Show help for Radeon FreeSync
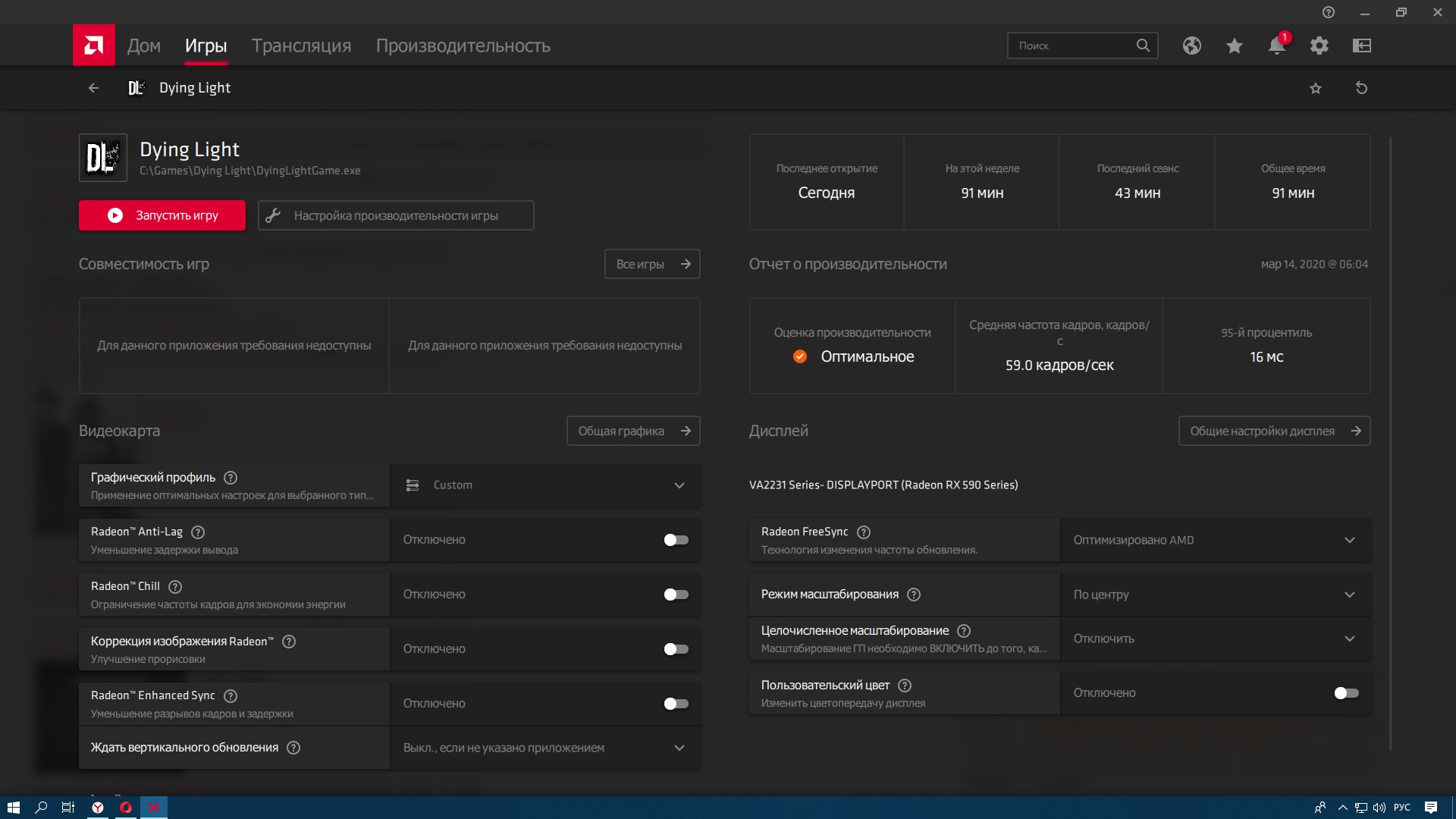The image size is (1456, 819). pyautogui.click(x=864, y=532)
